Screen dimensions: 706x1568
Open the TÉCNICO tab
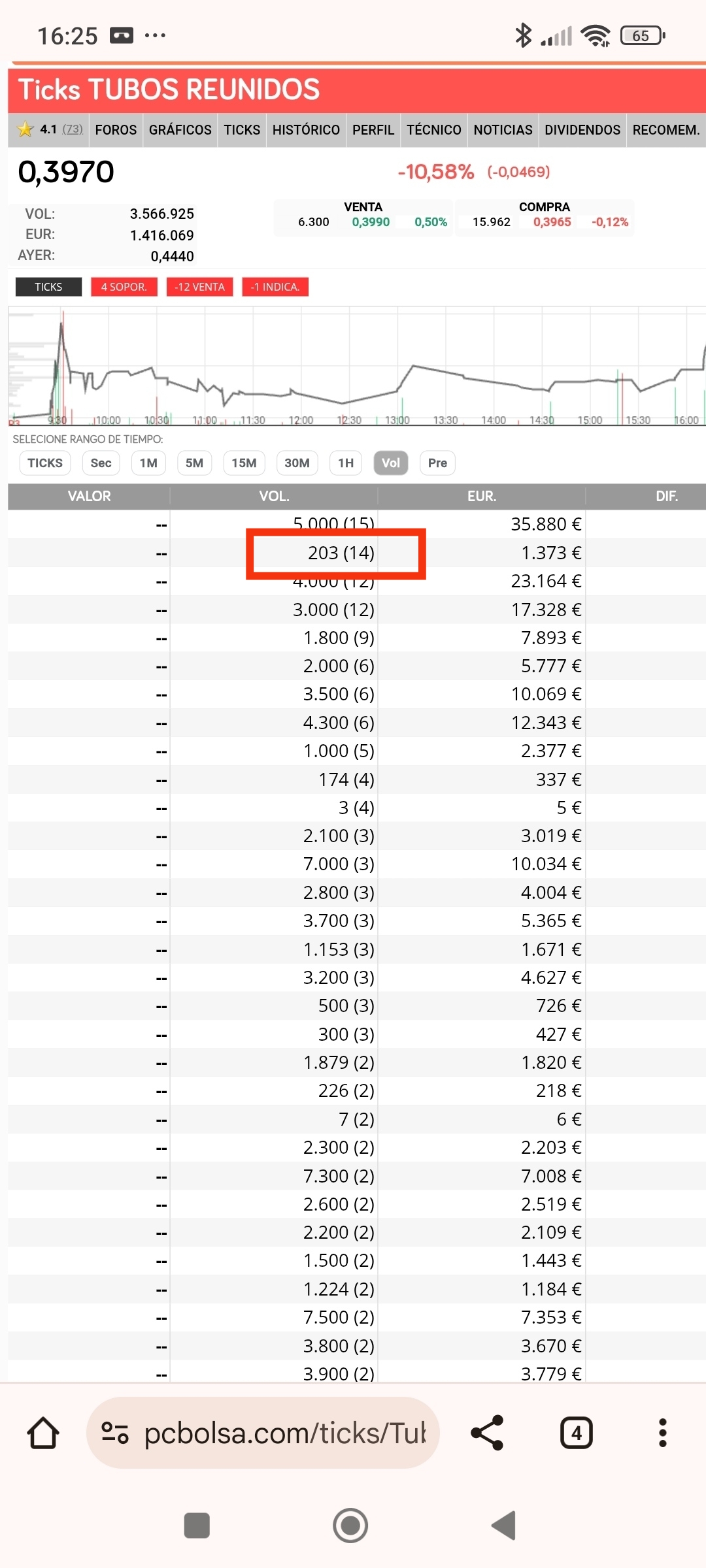434,130
